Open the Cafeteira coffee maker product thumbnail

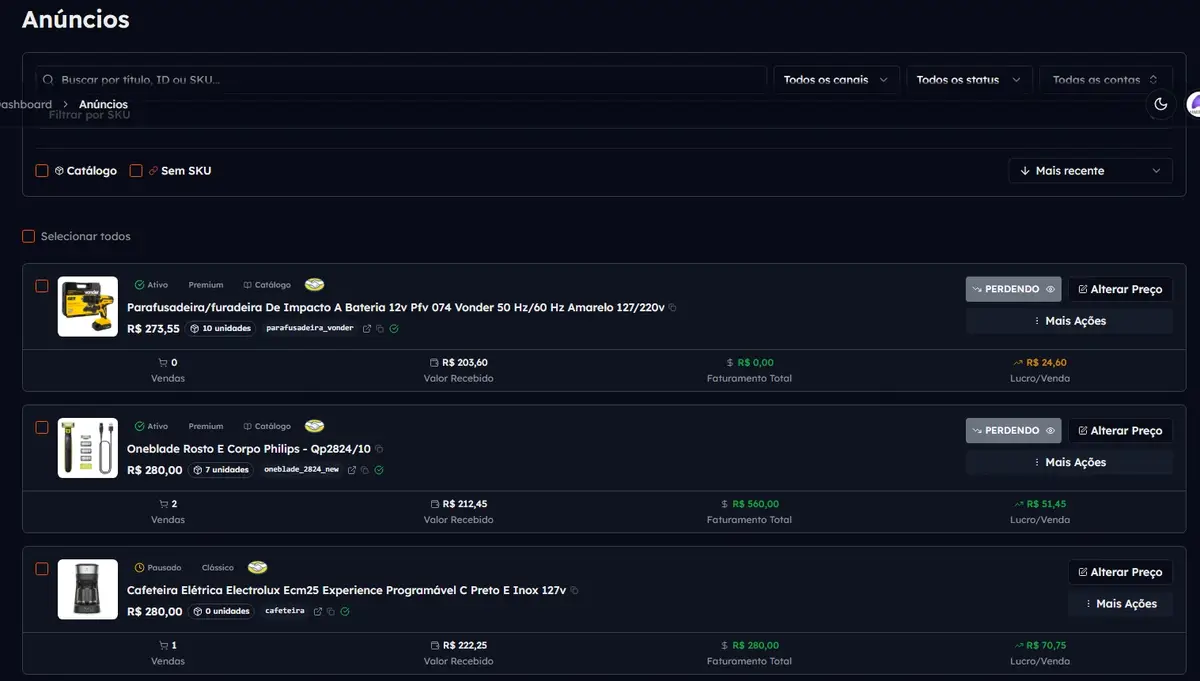click(x=88, y=589)
